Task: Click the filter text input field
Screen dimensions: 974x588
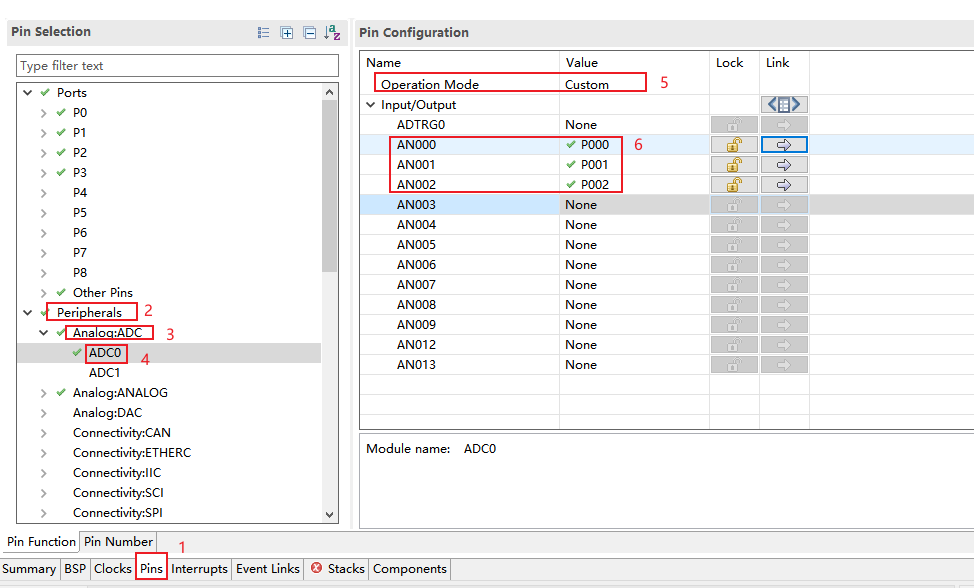Action: point(177,66)
